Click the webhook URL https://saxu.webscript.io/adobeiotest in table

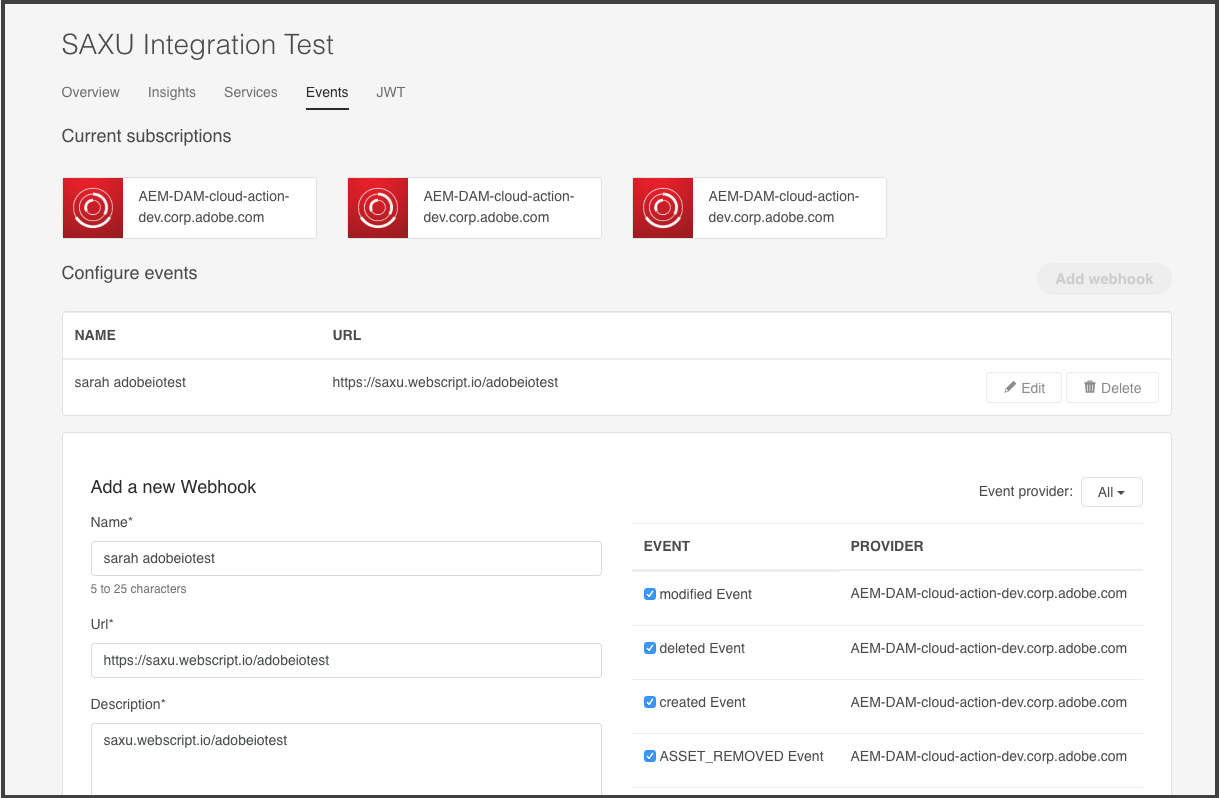pos(446,382)
